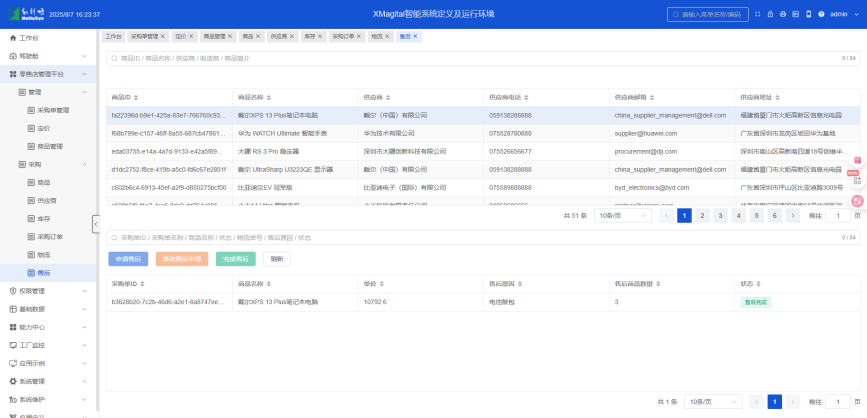The image size is (867, 418).
Task: Click the printer icon in top bar
Action: point(782,15)
